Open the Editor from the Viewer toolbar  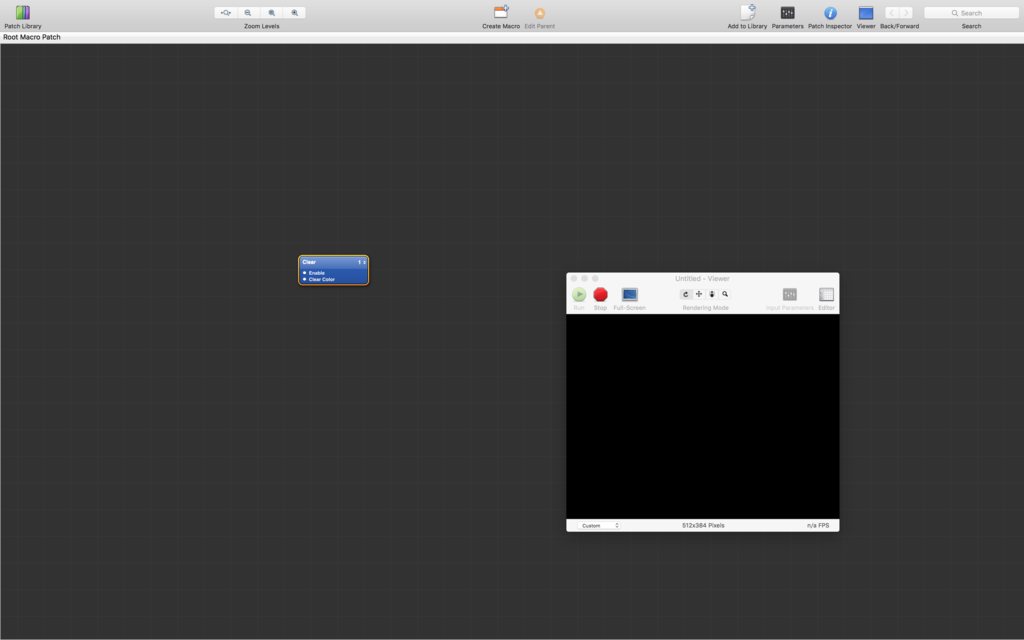826,295
